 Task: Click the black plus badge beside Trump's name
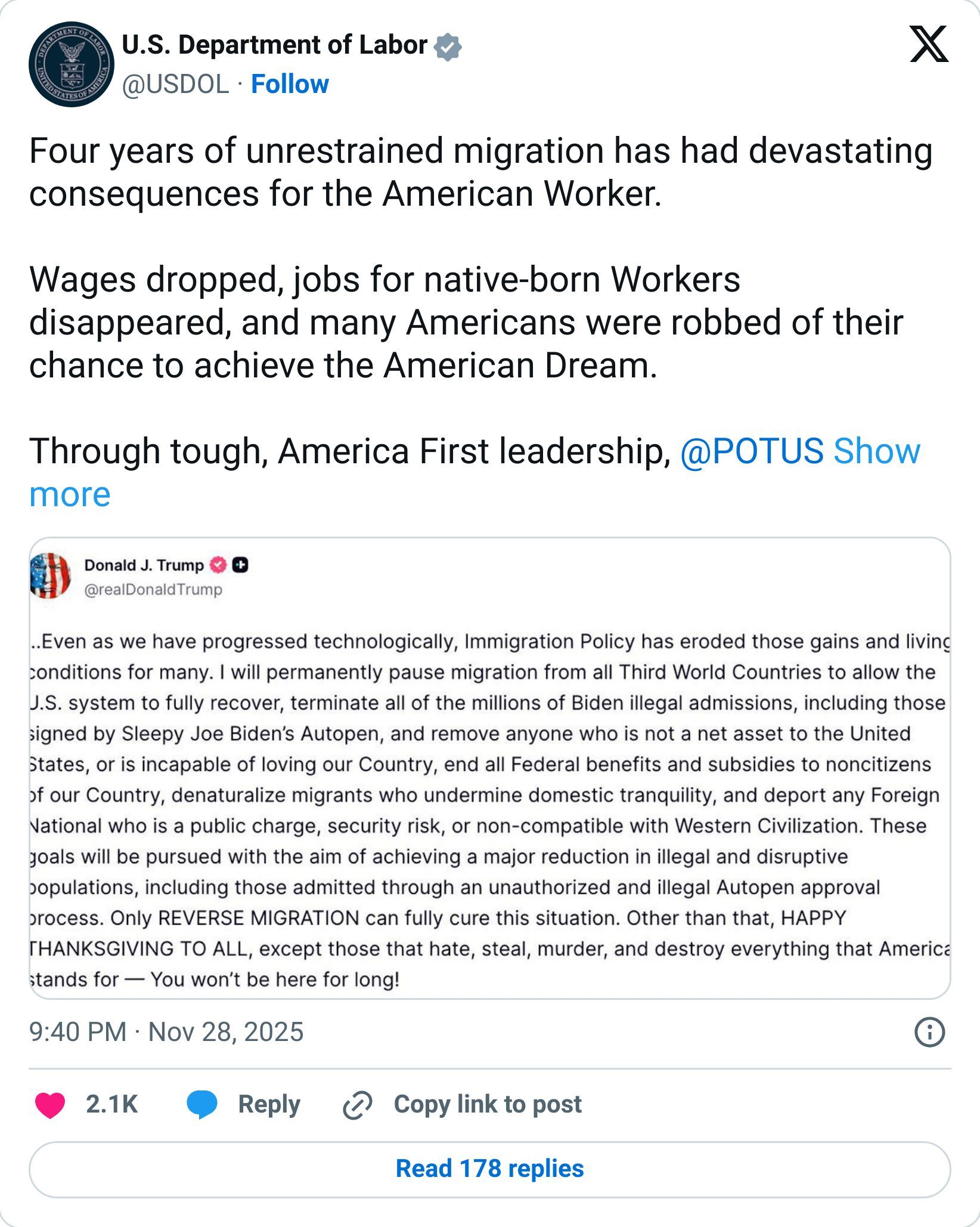[x=240, y=565]
